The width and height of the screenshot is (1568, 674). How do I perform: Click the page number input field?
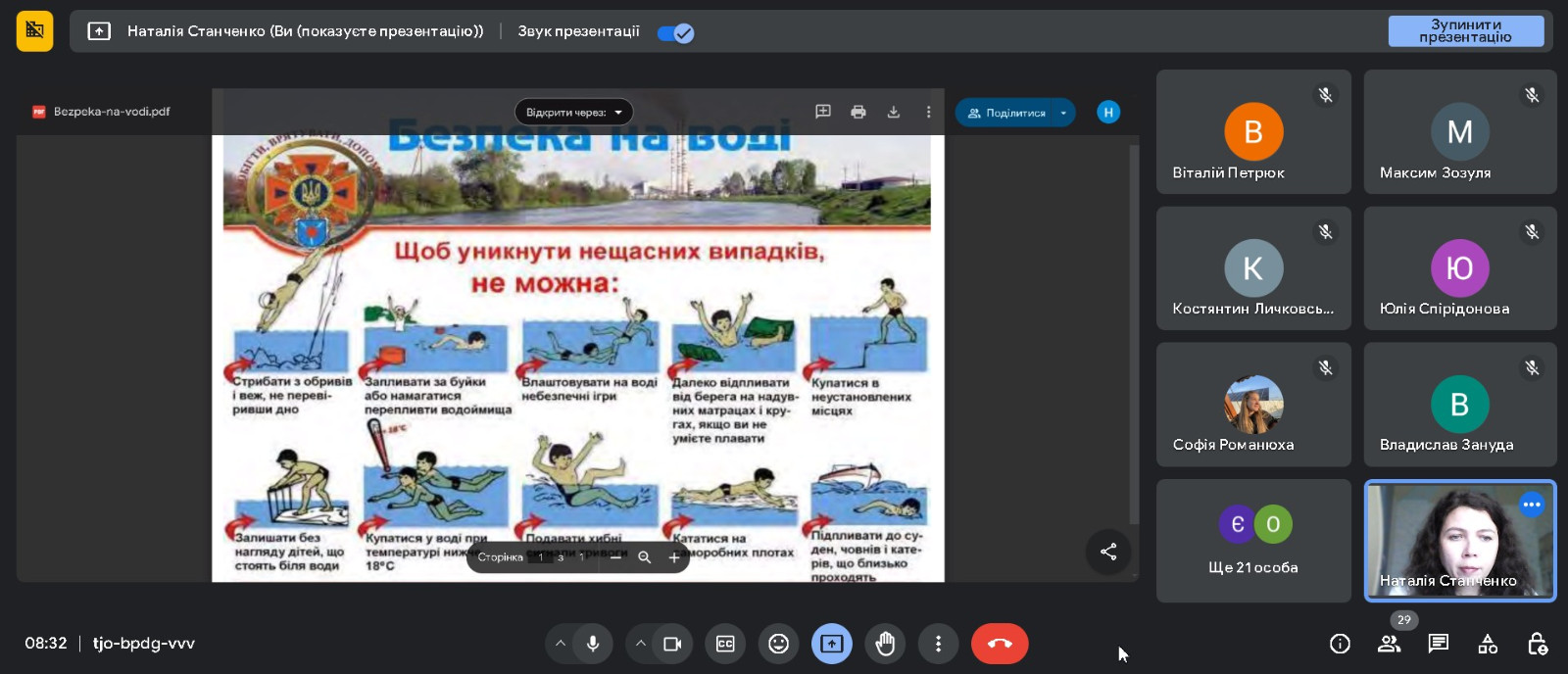[x=541, y=557]
